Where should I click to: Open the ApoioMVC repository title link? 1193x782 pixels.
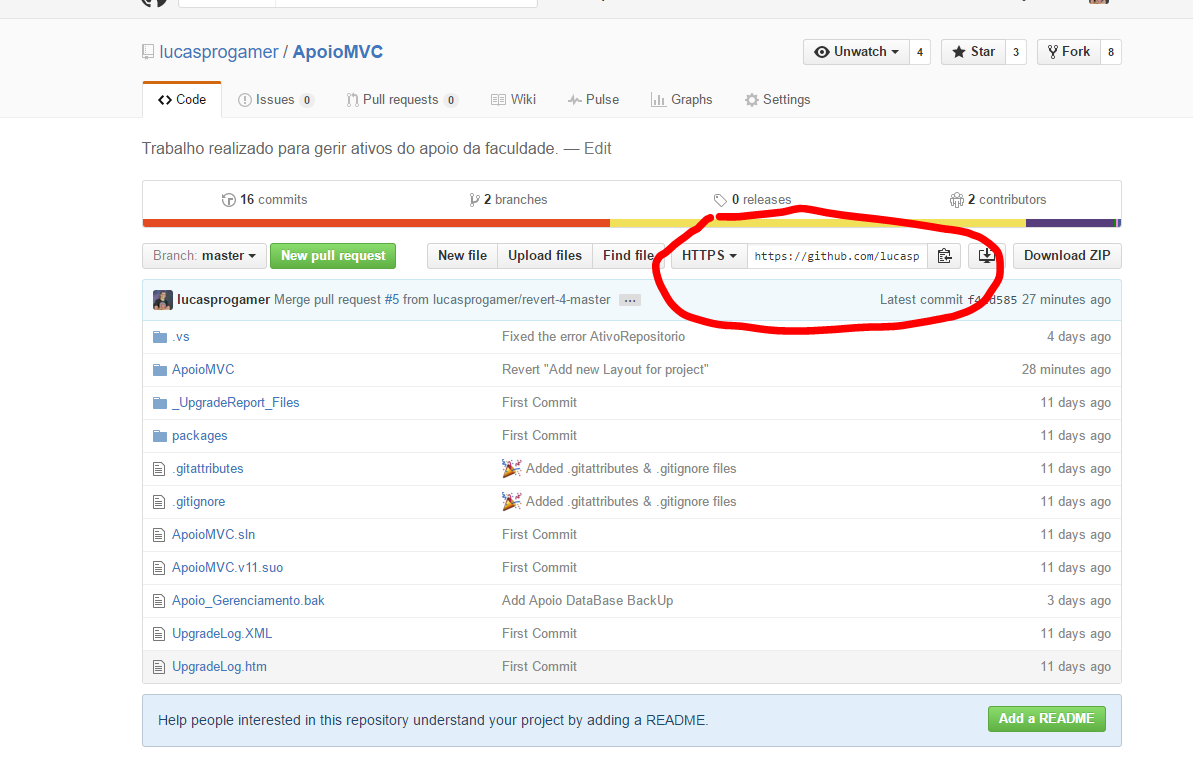(338, 52)
